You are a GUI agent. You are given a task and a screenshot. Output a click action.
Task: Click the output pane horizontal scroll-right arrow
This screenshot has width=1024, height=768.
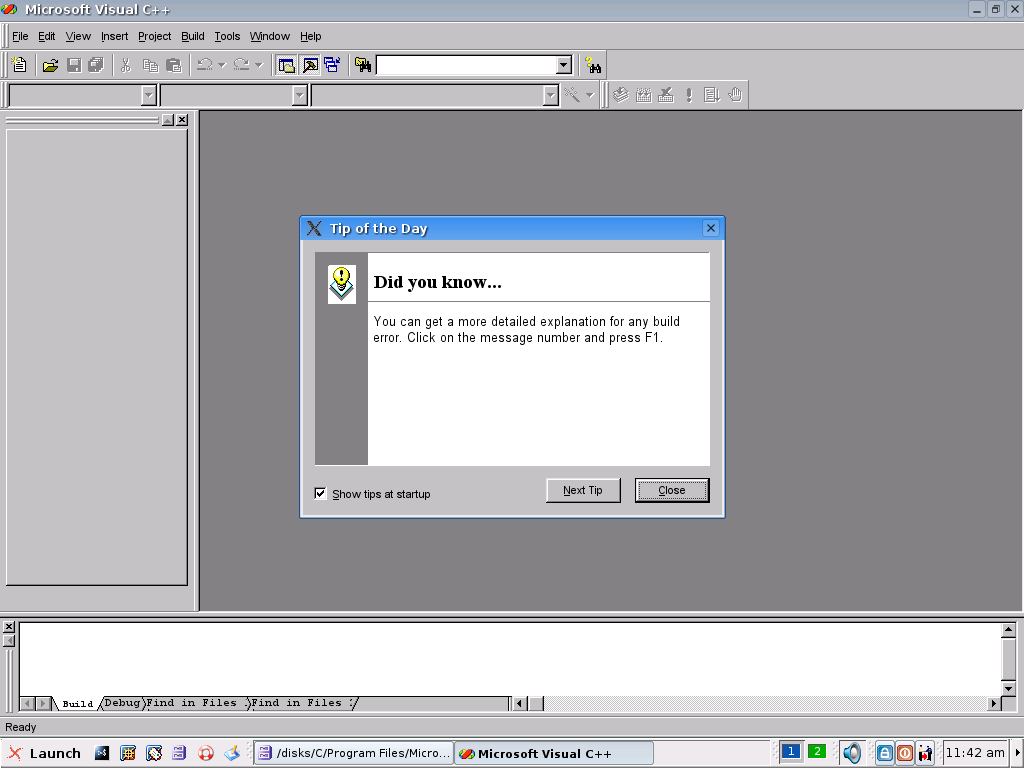coord(994,703)
